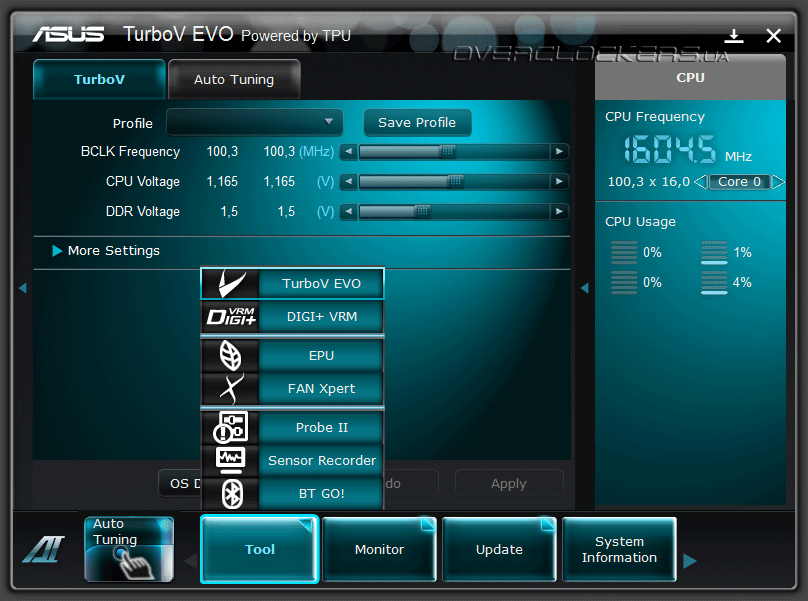Click the TurboV EVO bird logo icon

click(230, 283)
